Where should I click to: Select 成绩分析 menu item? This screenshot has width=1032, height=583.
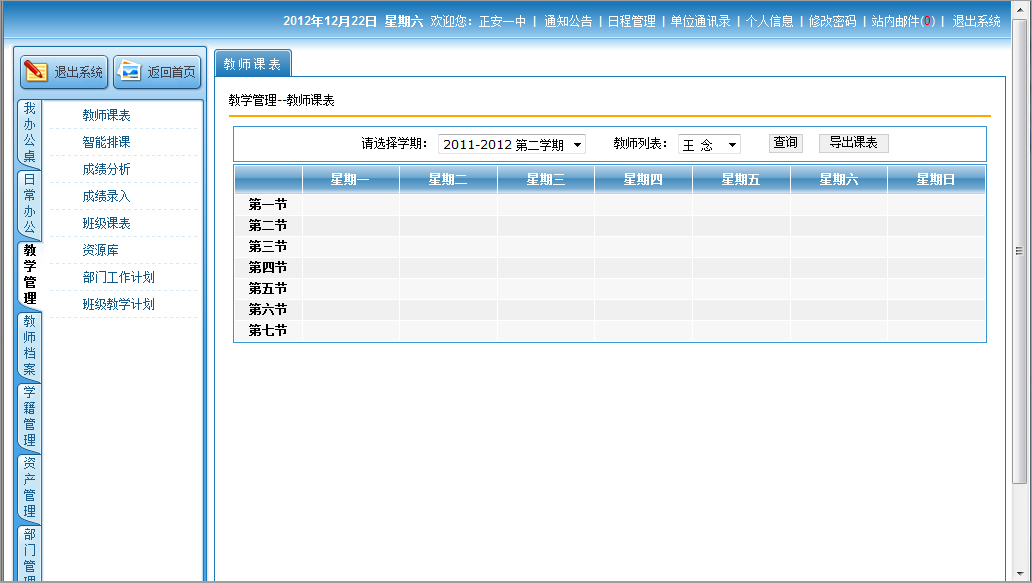[x=106, y=169]
